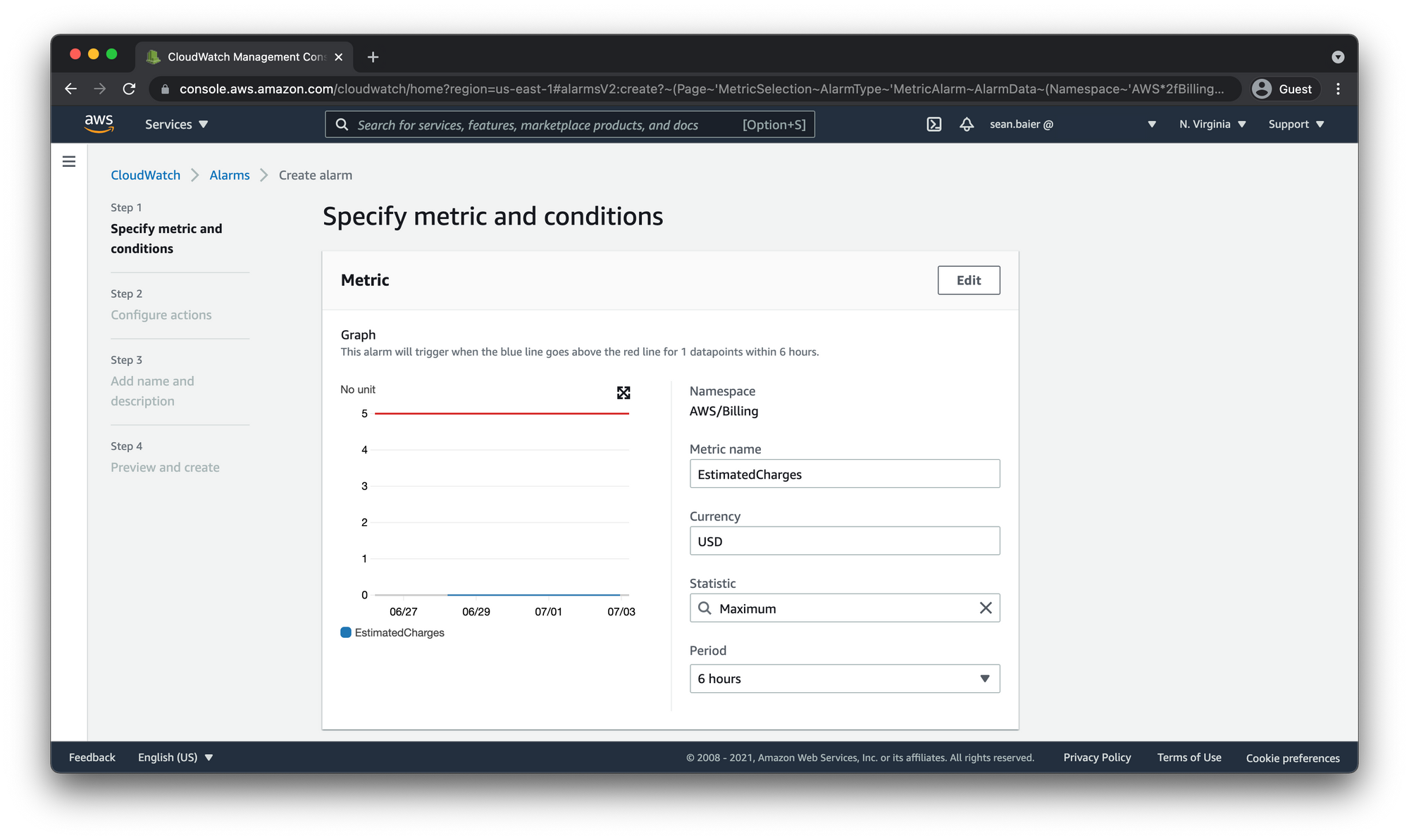Select Step 2 Configure actions
Image resolution: width=1409 pixels, height=840 pixels.
pyautogui.click(x=161, y=314)
